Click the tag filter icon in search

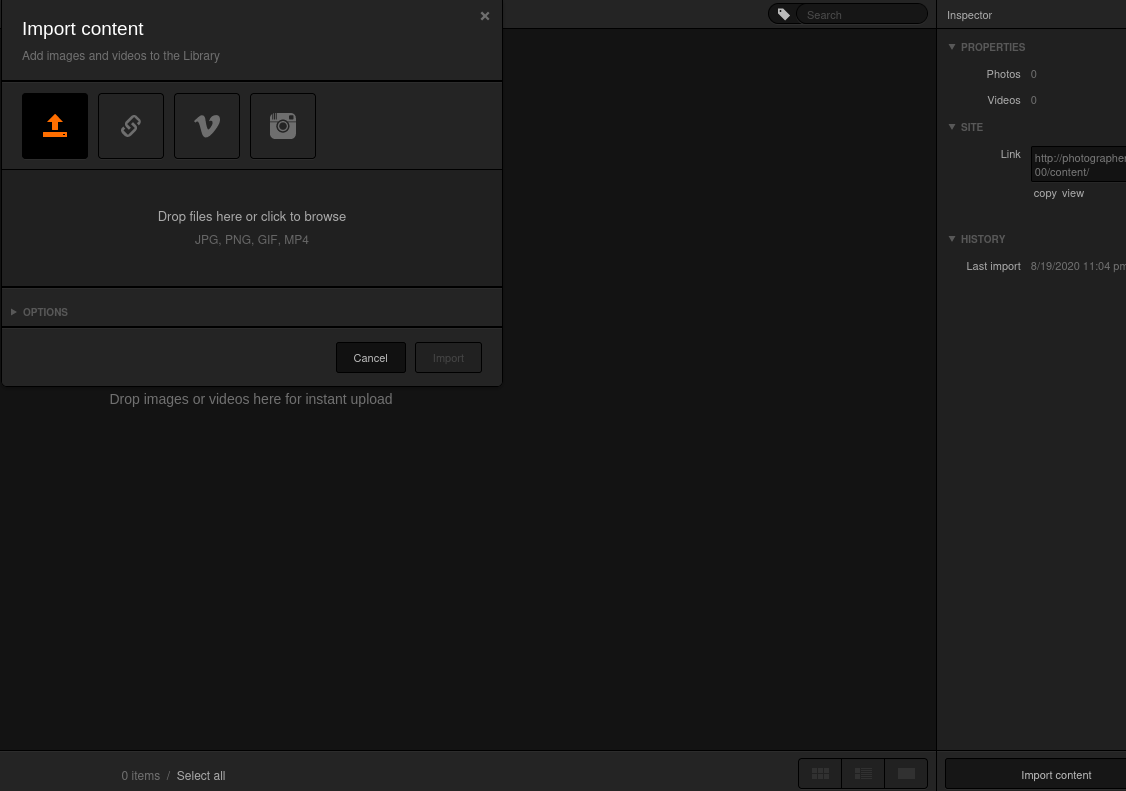(x=784, y=15)
